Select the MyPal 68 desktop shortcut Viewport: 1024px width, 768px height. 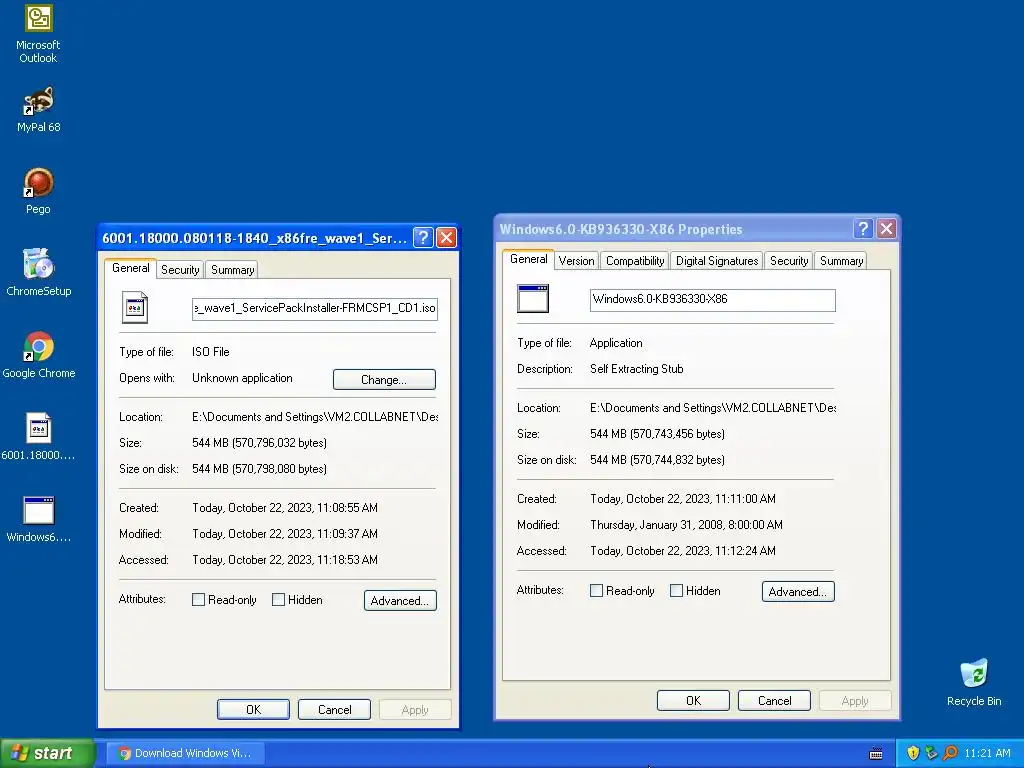coord(38,110)
